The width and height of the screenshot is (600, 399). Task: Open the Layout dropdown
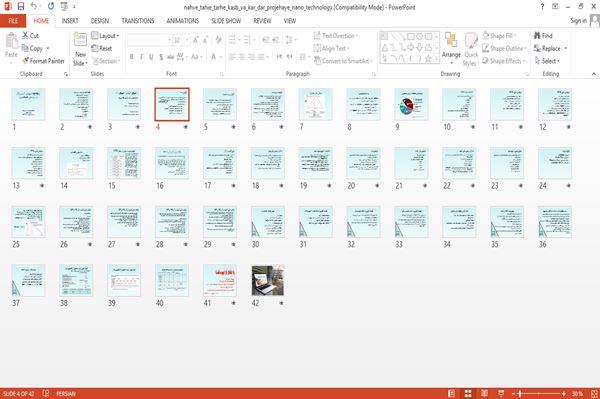(x=105, y=36)
